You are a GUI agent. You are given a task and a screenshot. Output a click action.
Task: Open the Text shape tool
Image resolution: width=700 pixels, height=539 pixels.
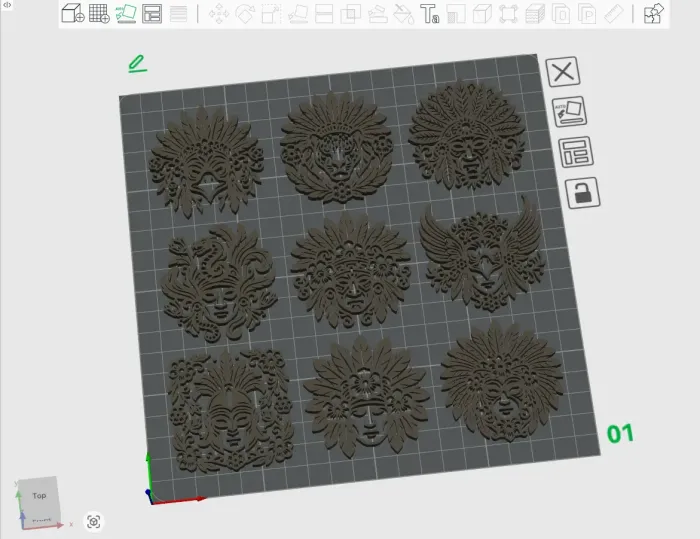pyautogui.click(x=429, y=14)
